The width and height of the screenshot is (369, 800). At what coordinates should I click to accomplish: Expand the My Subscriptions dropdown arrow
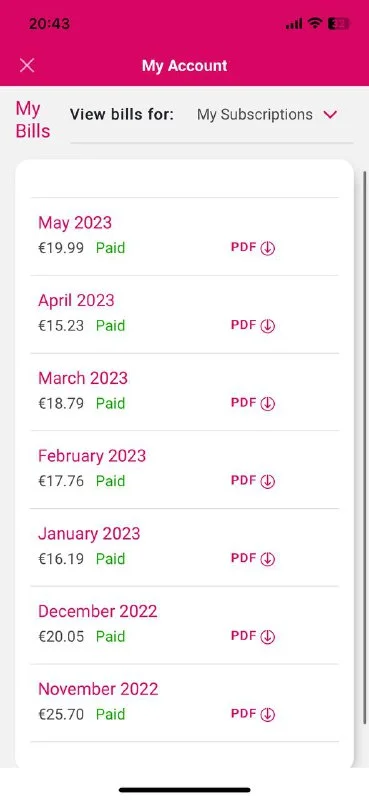tap(331, 115)
